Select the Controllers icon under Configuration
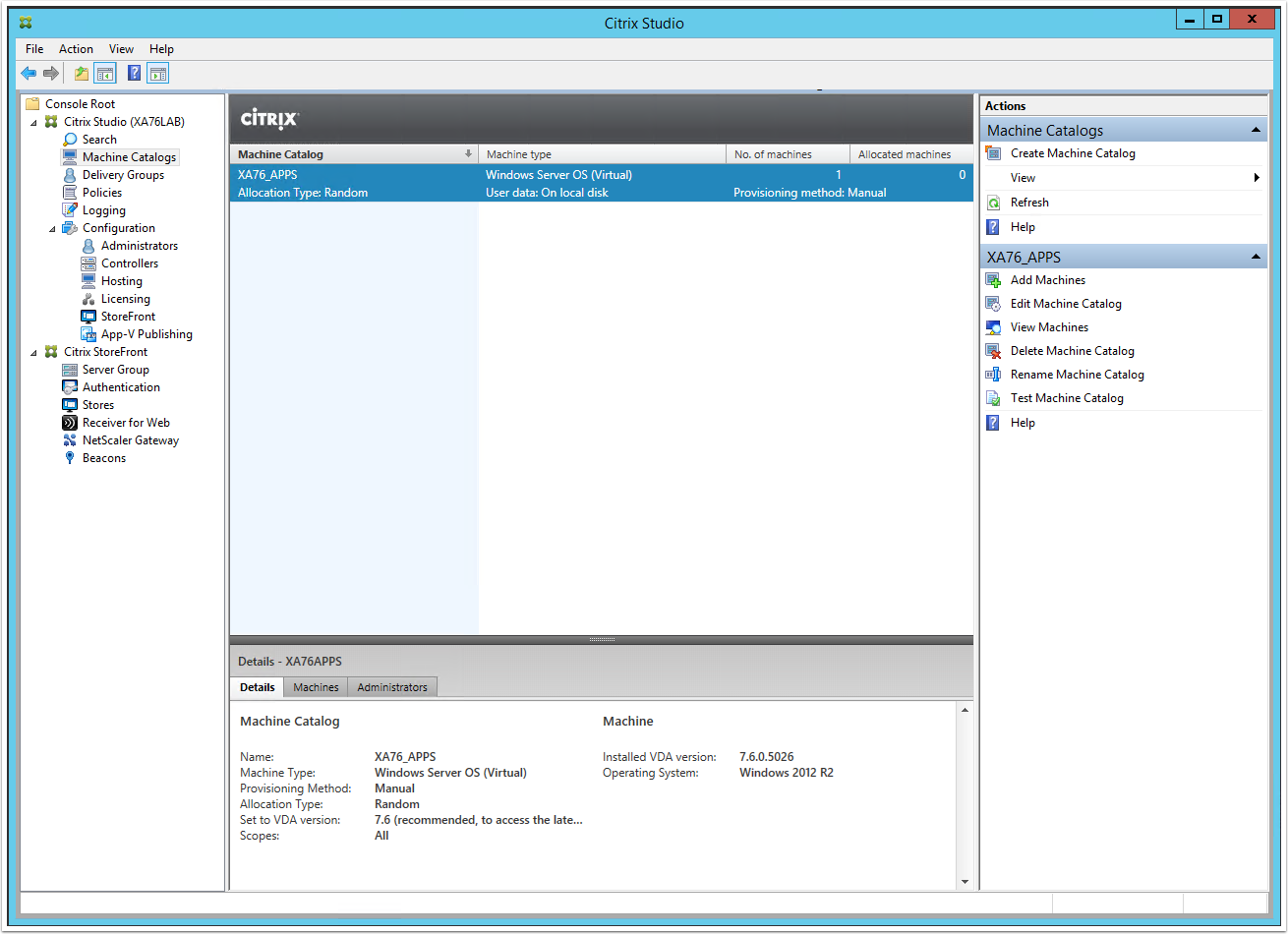Screen dimensions: 1288x934 point(88,263)
